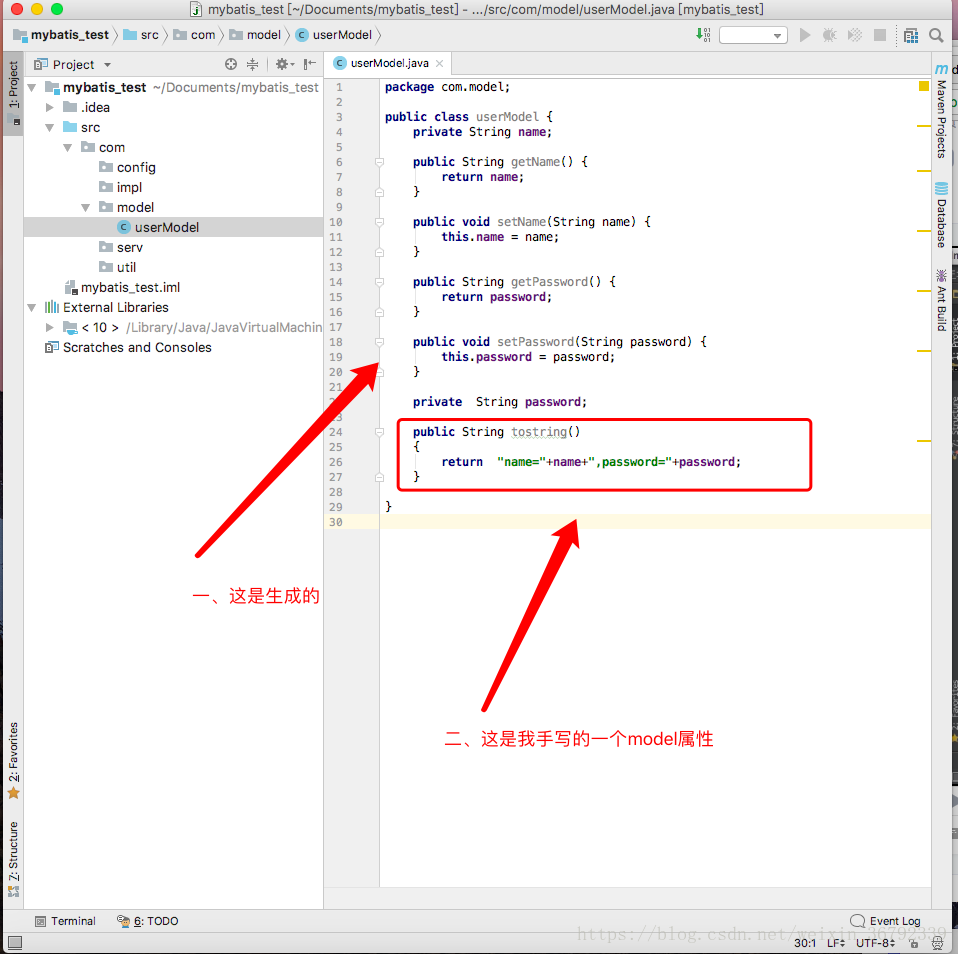Click package com.model statement

tap(447, 87)
